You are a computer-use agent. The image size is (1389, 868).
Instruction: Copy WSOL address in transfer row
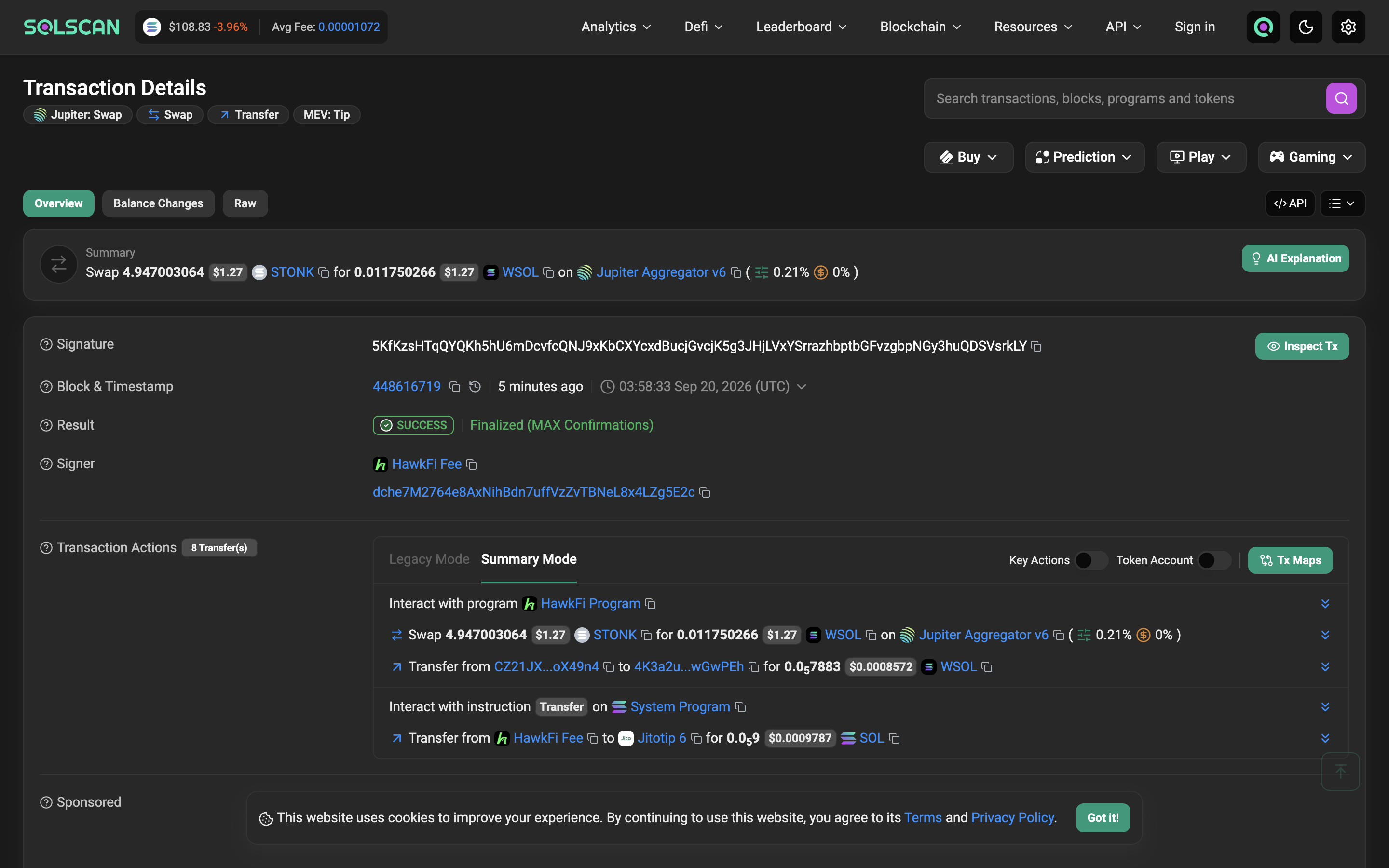[x=987, y=667]
